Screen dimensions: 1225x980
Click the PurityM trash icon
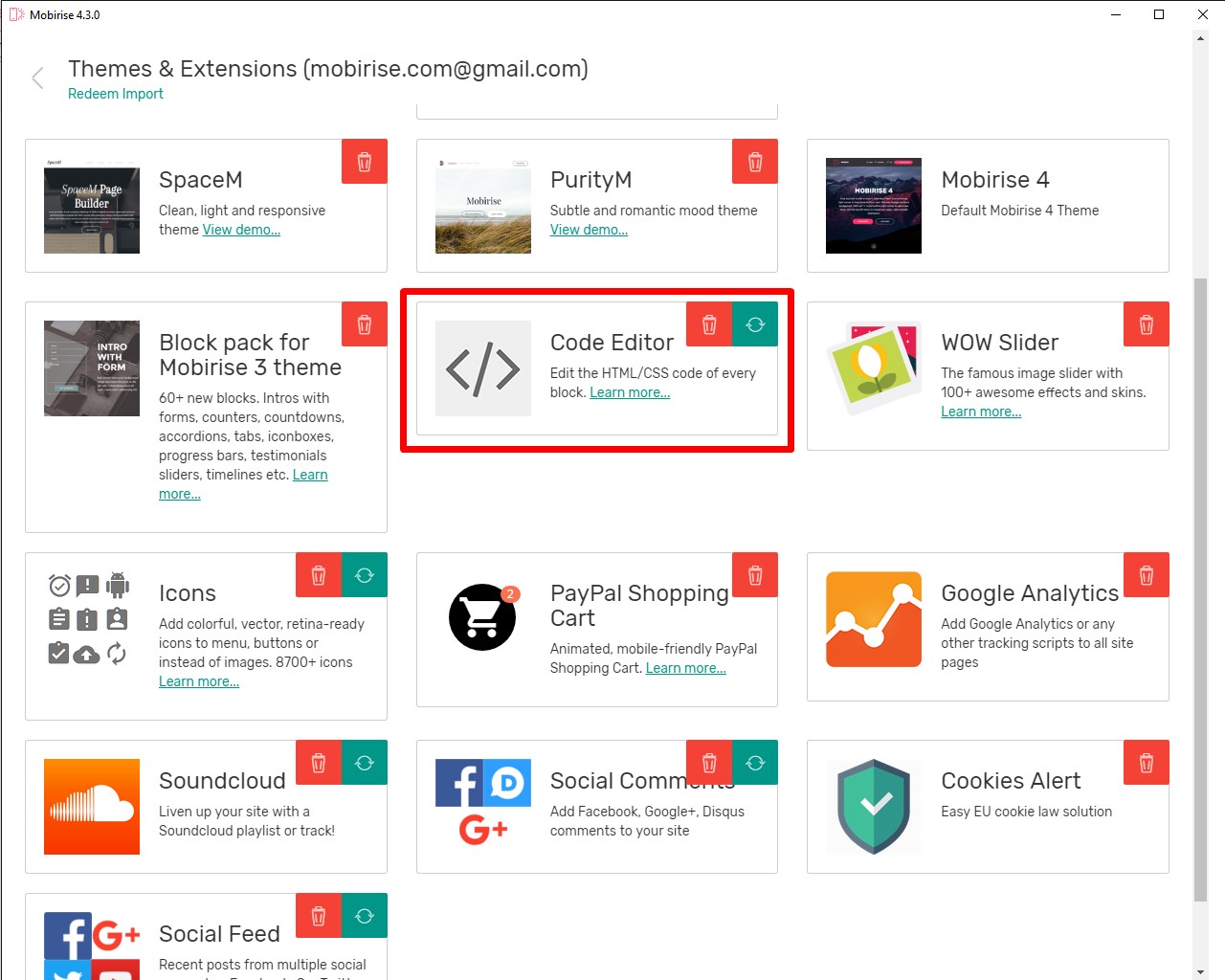click(x=755, y=162)
